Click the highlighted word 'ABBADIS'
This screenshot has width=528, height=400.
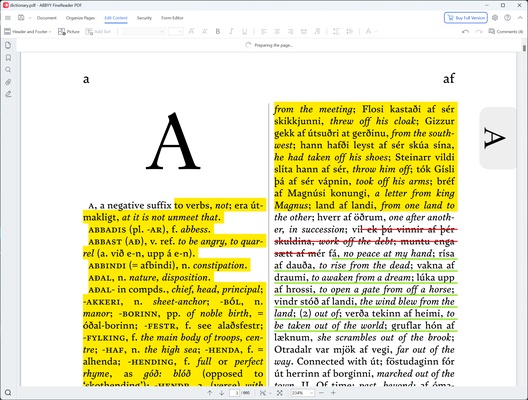tap(107, 230)
